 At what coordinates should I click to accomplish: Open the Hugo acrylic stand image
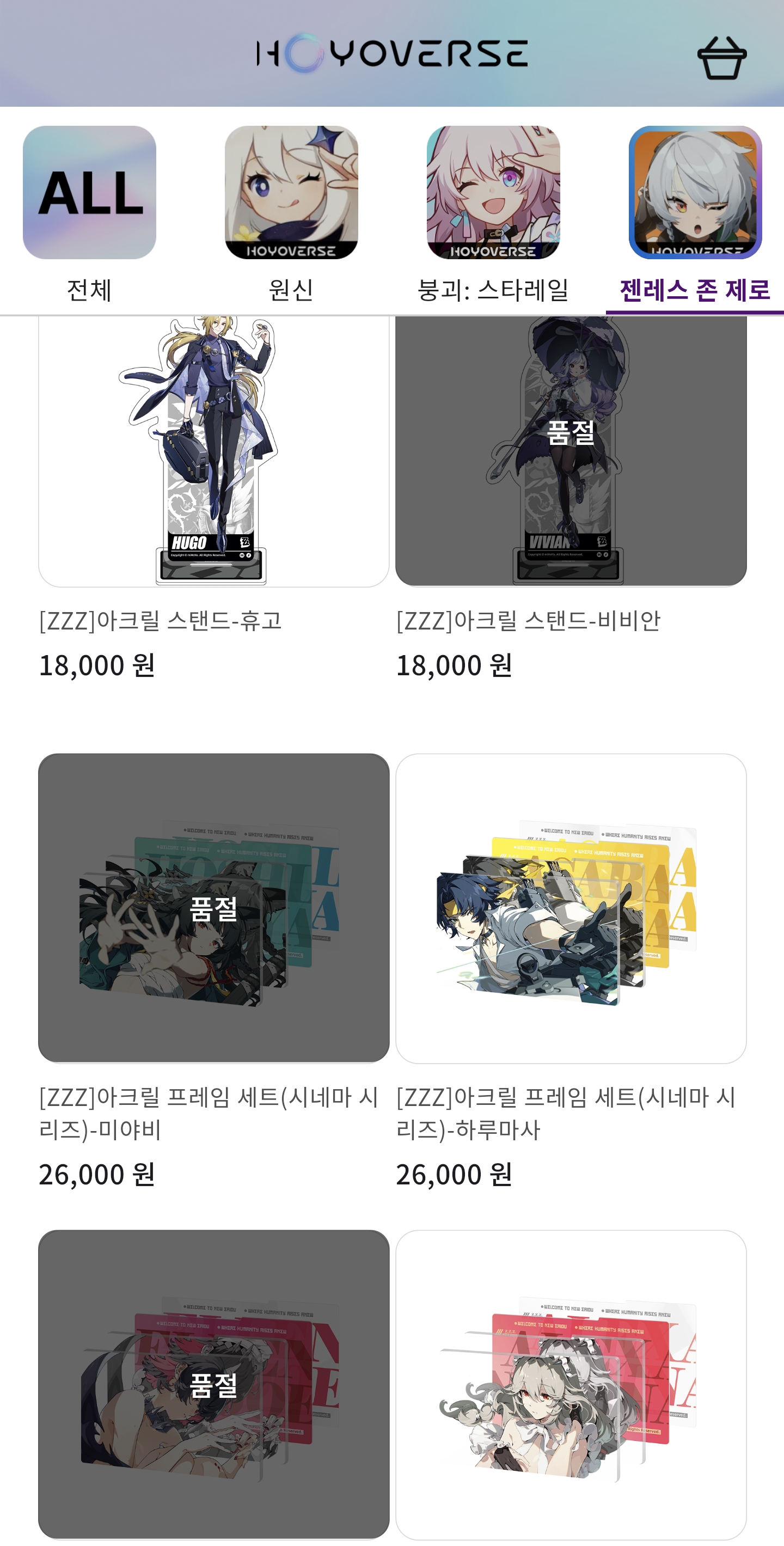[x=213, y=451]
